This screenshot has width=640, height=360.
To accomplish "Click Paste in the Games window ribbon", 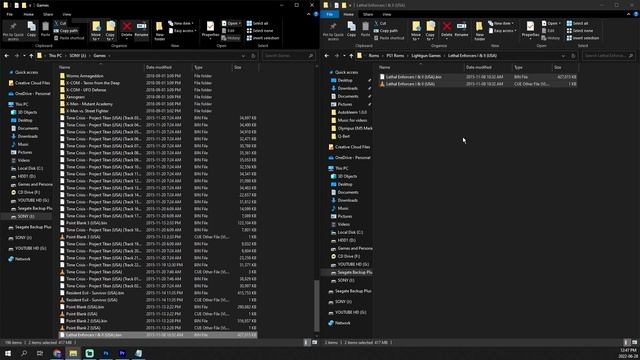I will point(45,30).
